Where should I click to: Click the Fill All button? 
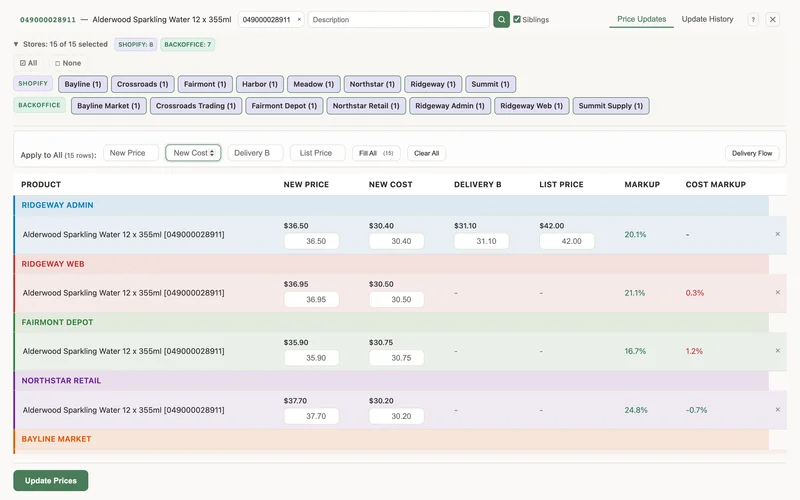click(x=376, y=153)
